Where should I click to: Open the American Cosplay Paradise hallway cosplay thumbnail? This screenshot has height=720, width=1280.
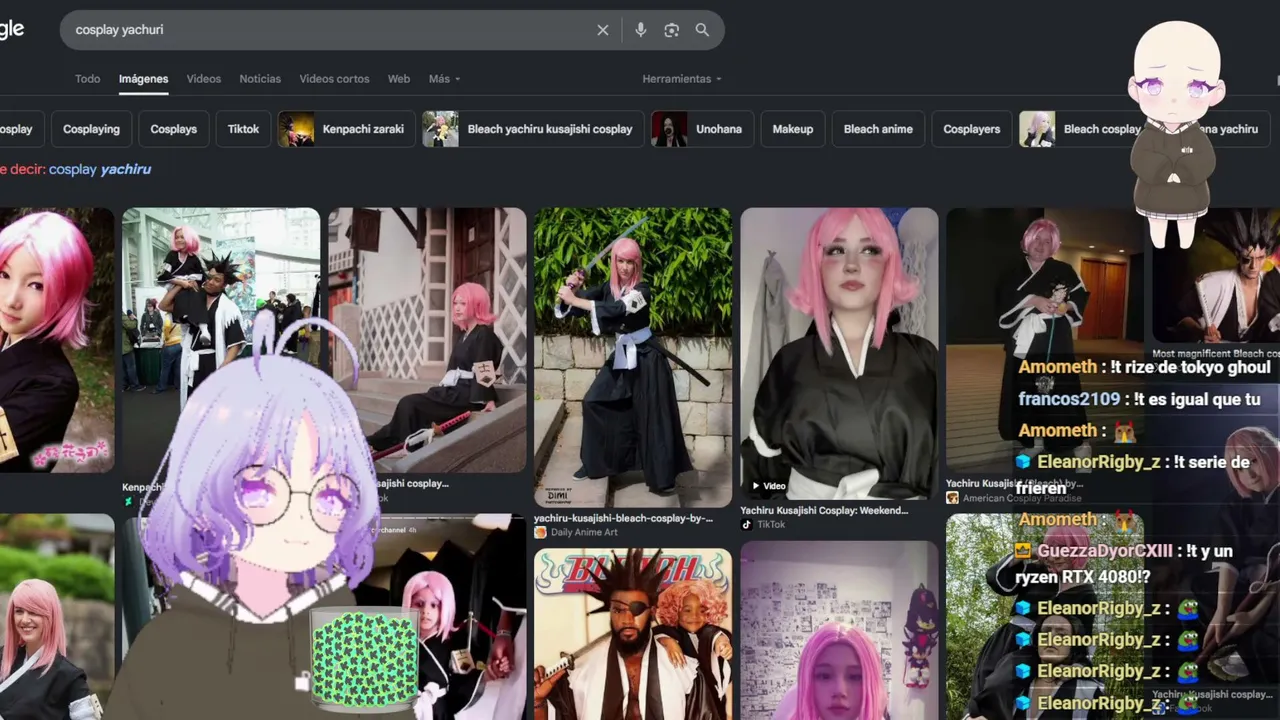(x=1045, y=340)
